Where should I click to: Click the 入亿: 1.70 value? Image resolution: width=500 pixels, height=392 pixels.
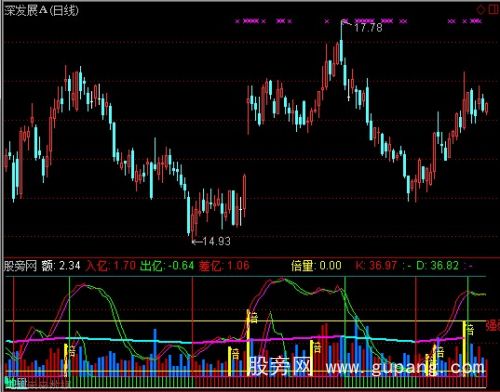[111, 266]
